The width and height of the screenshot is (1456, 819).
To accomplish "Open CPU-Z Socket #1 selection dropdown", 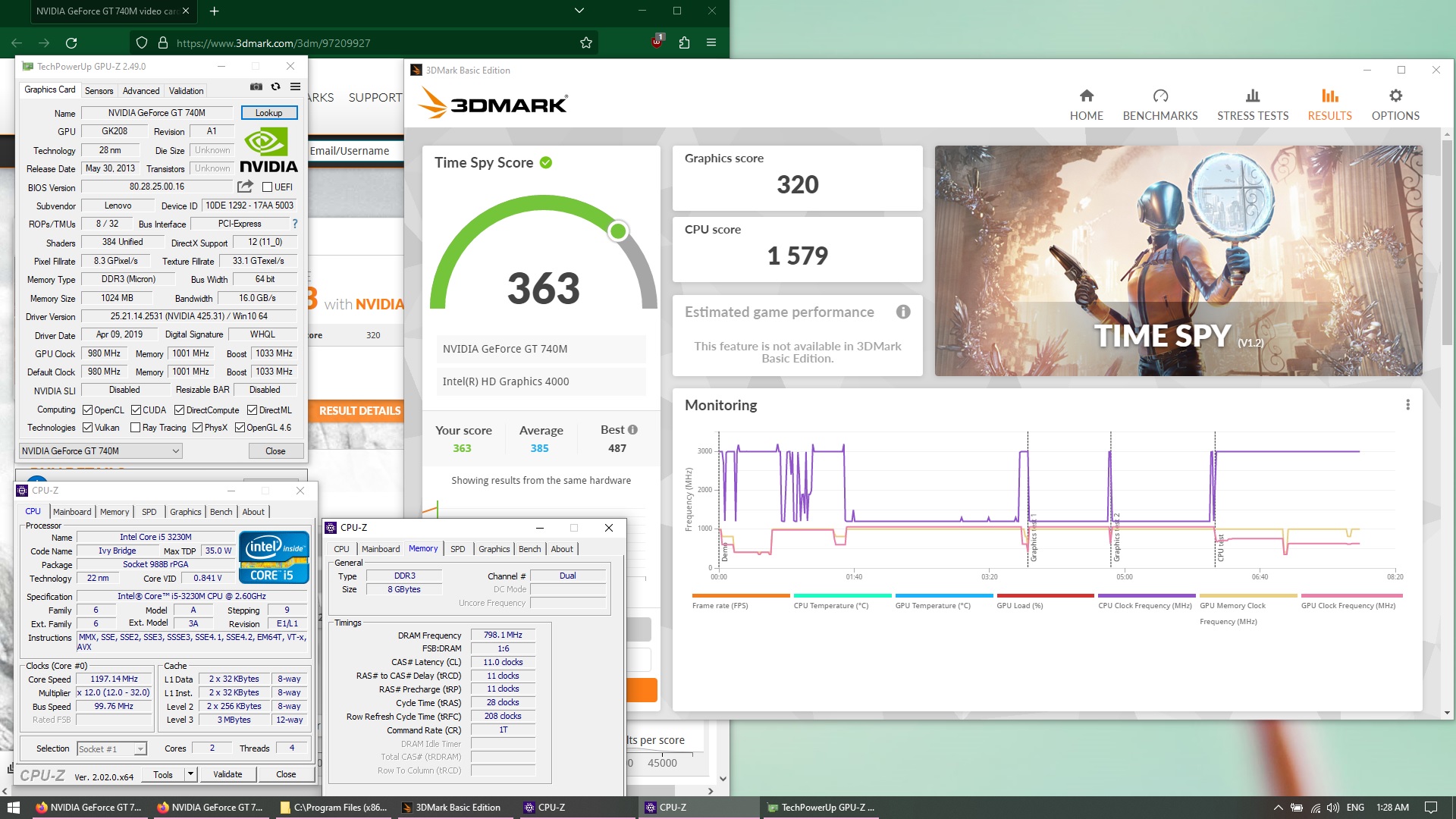I will pyautogui.click(x=111, y=749).
